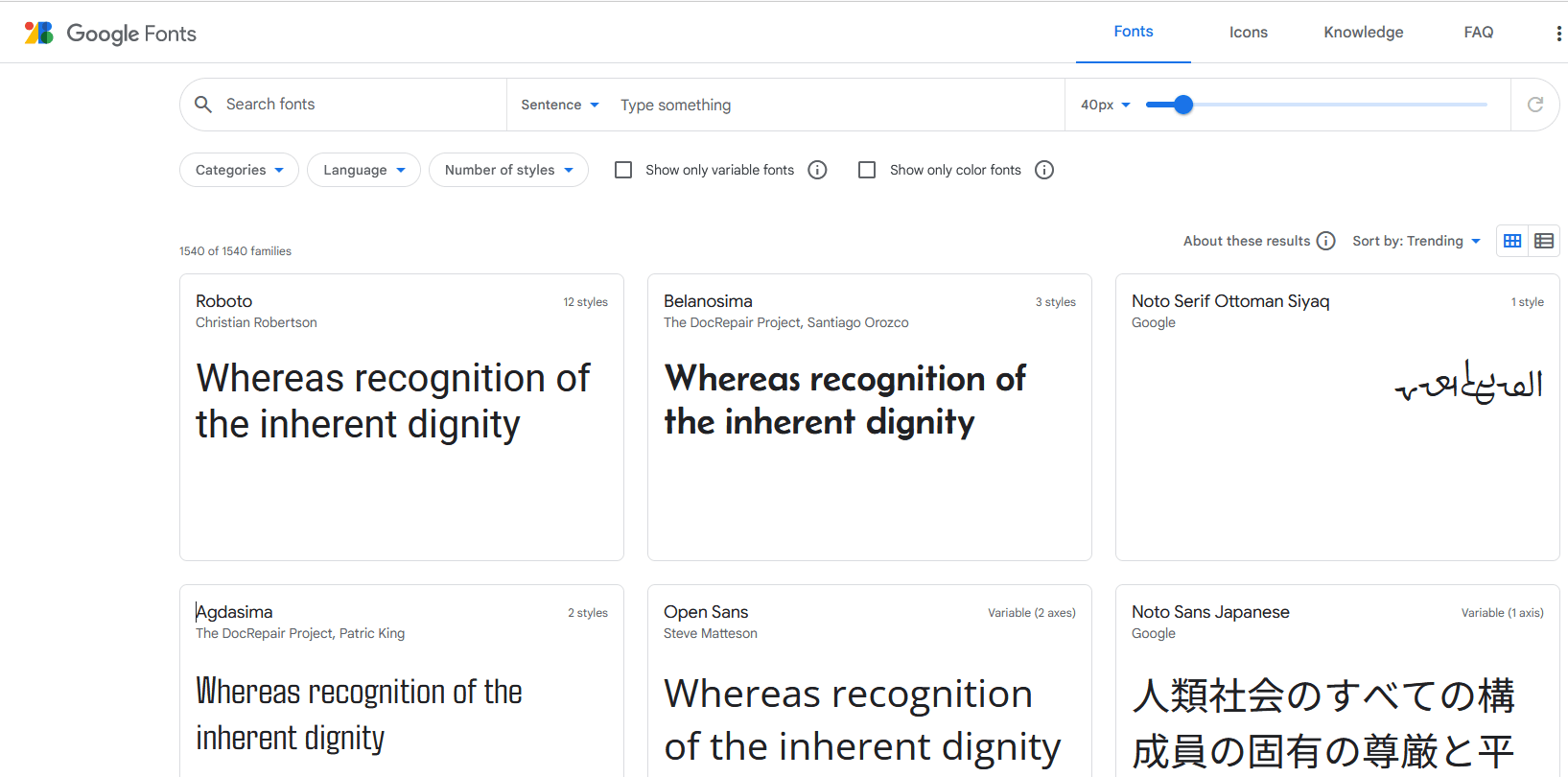Click 'The DocRepair Project, Patric King' text

tap(300, 633)
